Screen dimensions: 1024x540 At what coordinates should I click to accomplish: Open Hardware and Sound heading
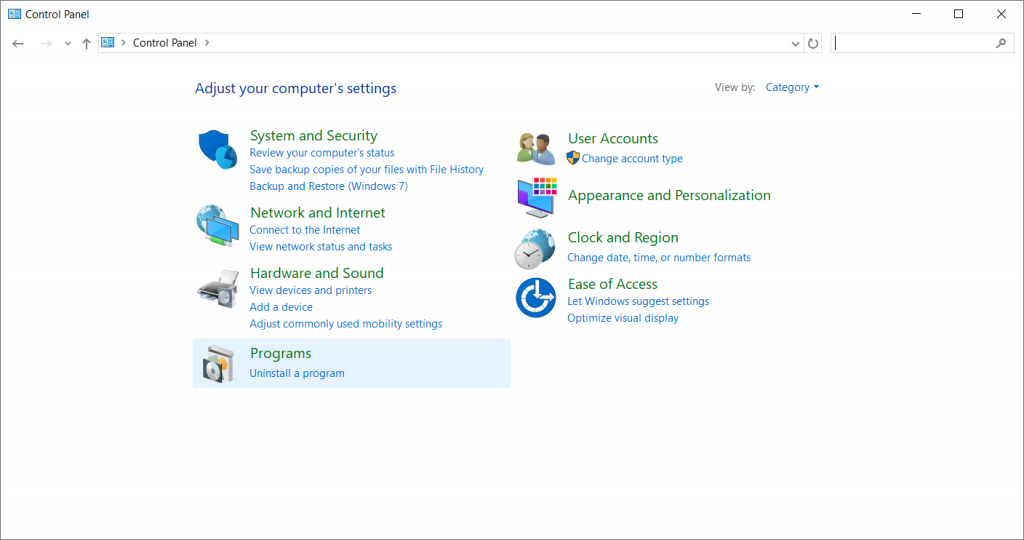[x=317, y=273]
